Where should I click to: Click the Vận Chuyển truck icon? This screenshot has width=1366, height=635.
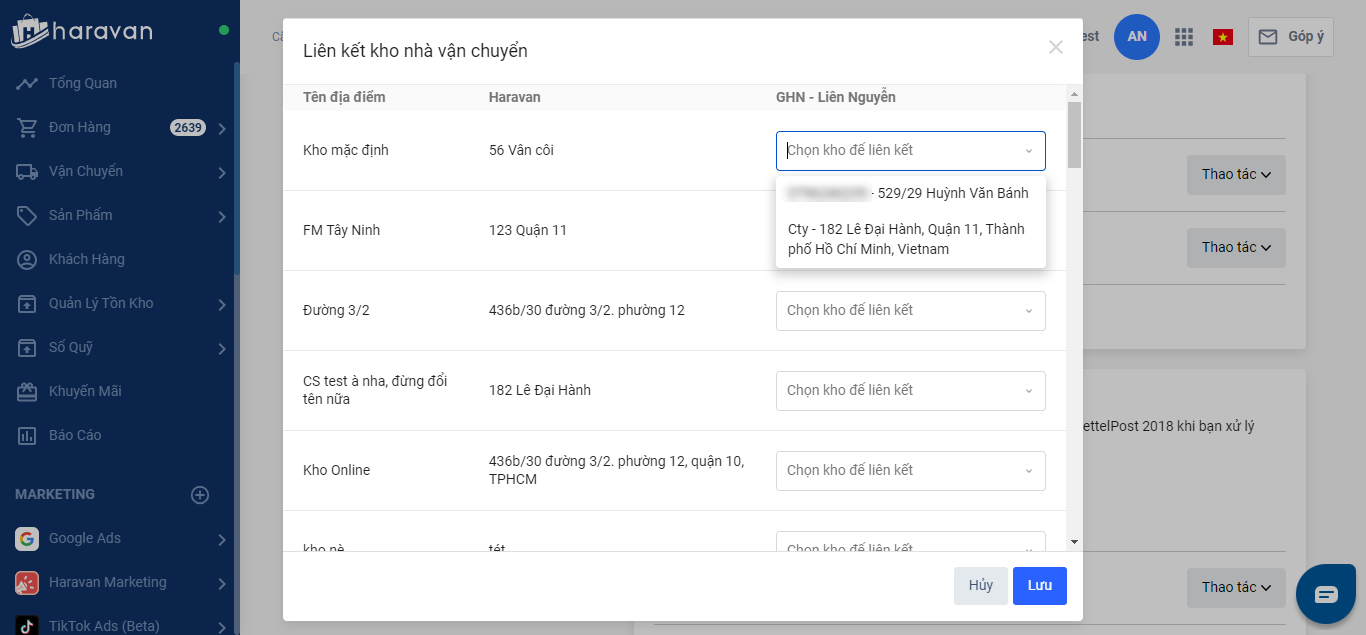(x=27, y=171)
